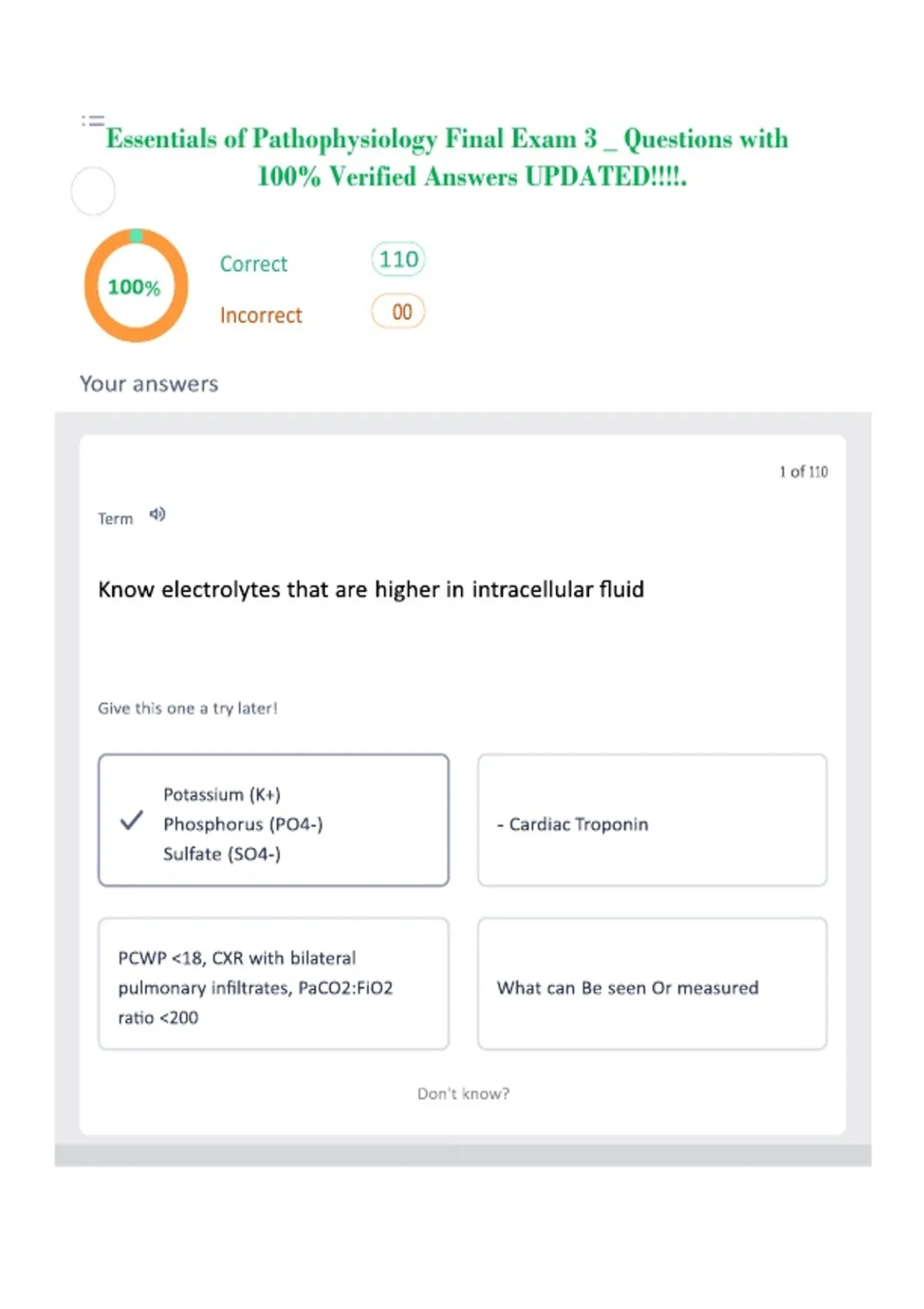
Task: Click the Correct count badge showing 110
Action: [x=398, y=259]
